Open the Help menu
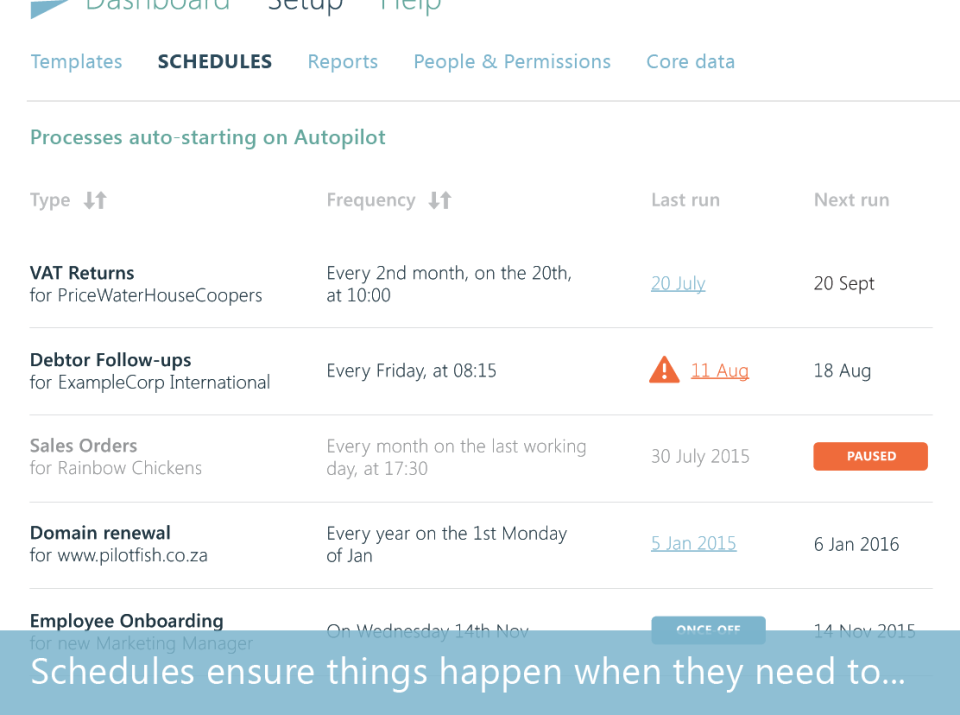This screenshot has width=960, height=715. click(409, 6)
